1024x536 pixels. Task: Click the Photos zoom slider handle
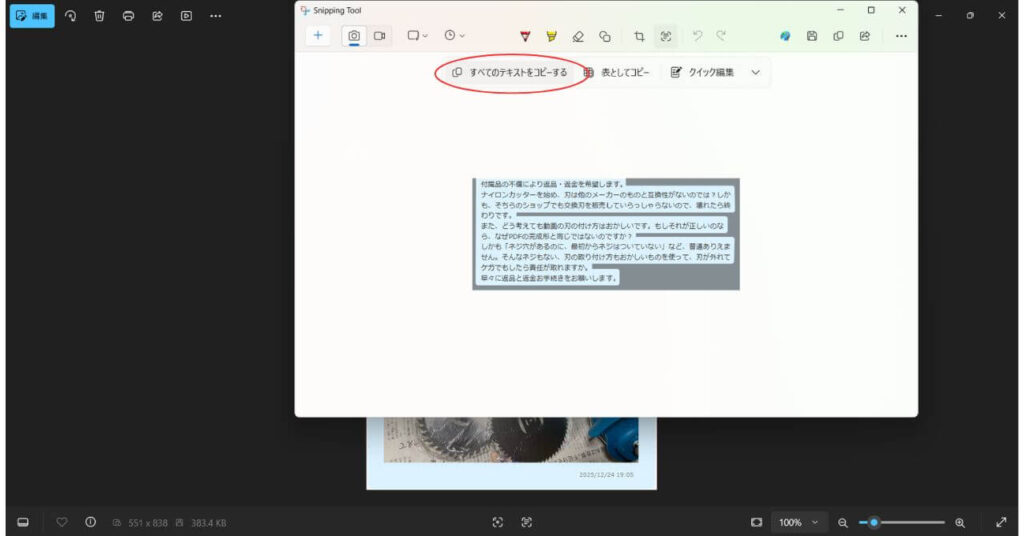tap(874, 522)
